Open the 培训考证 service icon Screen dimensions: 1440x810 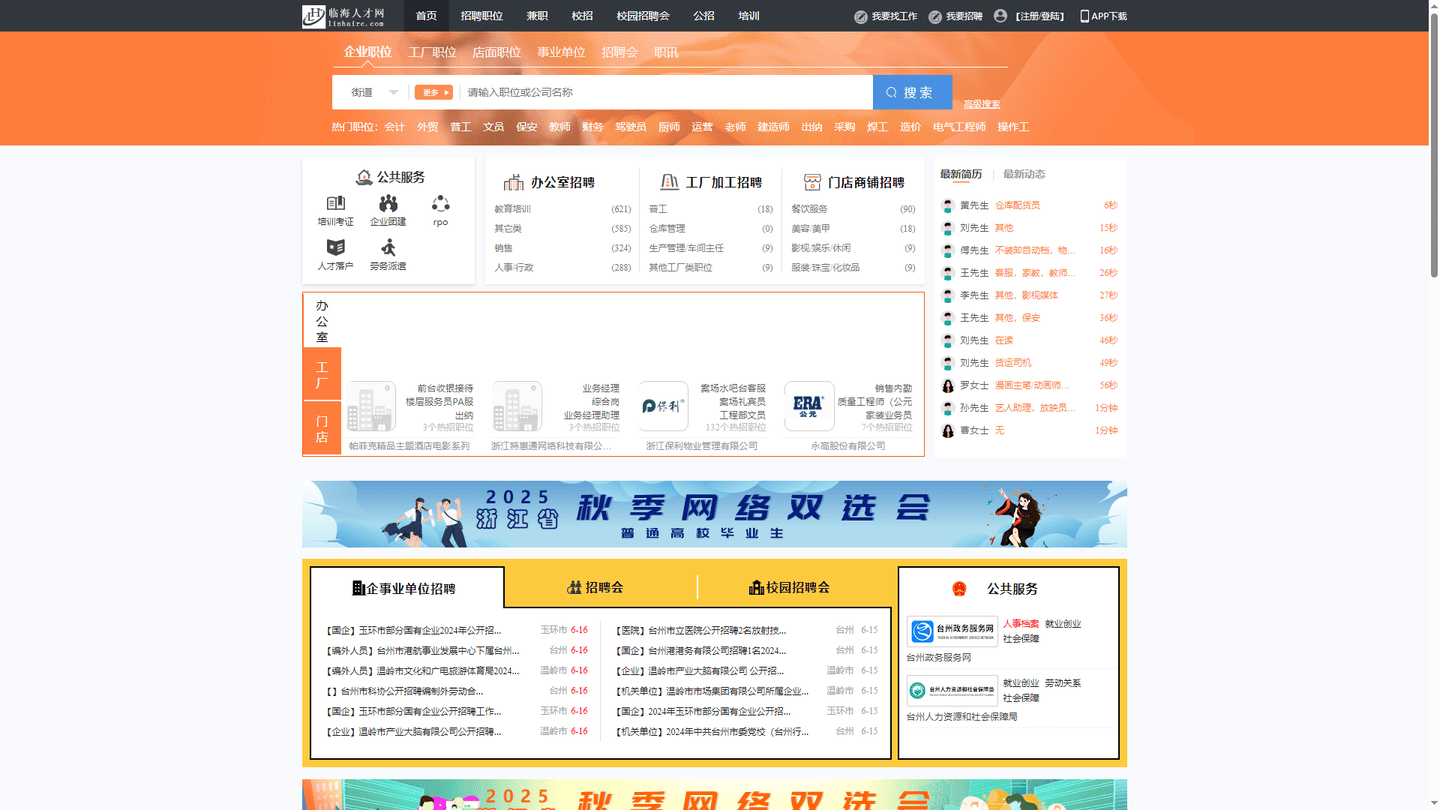click(336, 204)
